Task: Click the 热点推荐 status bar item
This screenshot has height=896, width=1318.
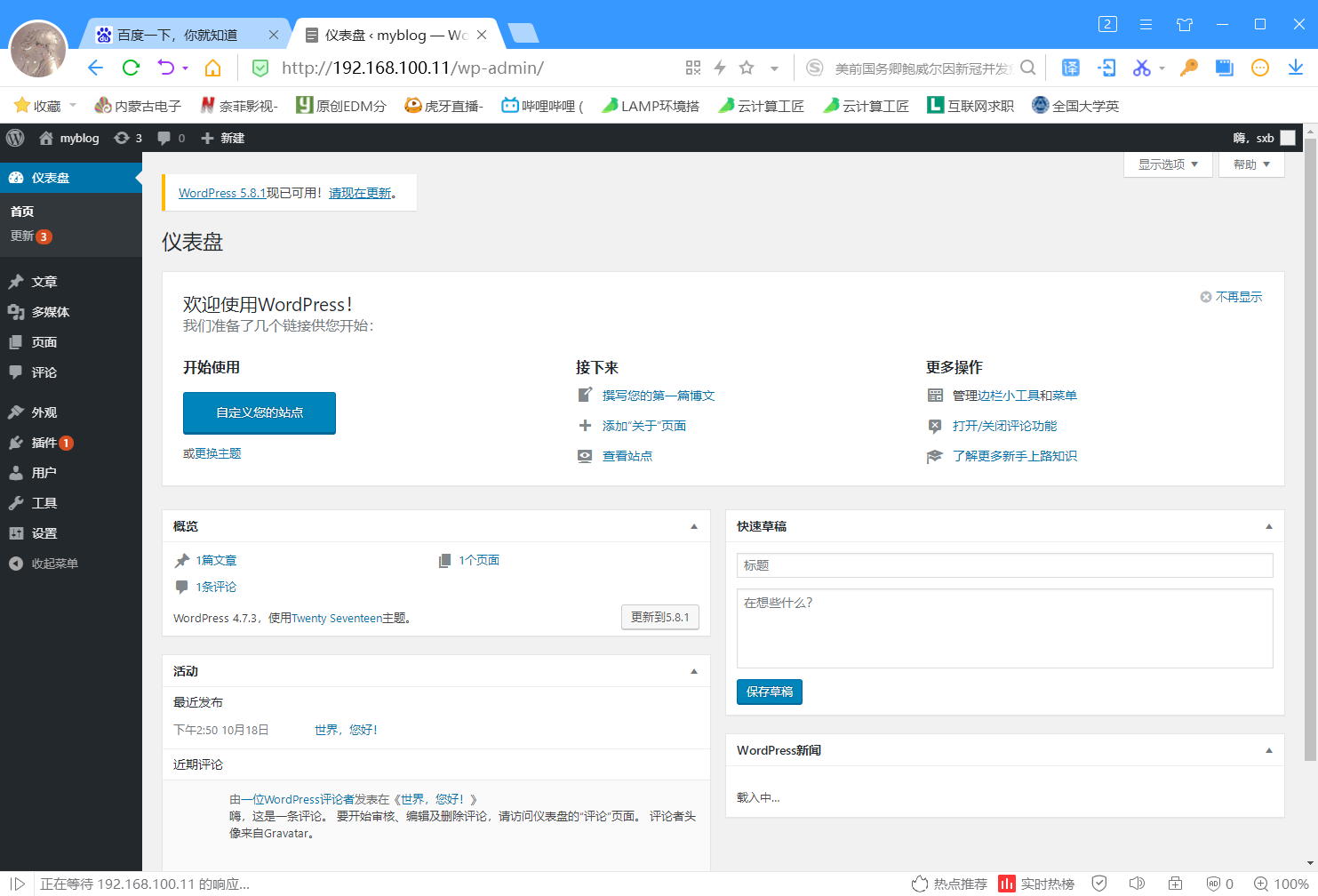Action: 949,884
